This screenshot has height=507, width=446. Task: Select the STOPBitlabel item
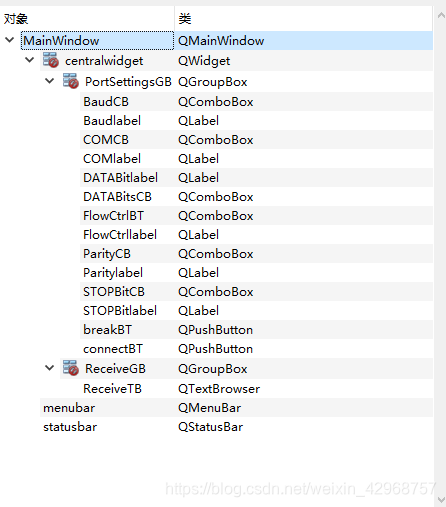coord(120,311)
